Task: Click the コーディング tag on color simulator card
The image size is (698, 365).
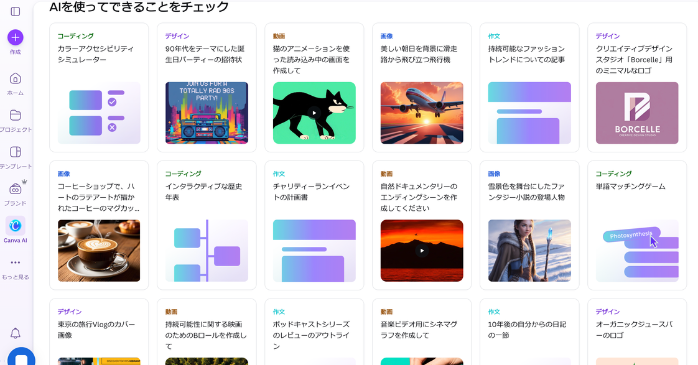Action: (x=75, y=36)
